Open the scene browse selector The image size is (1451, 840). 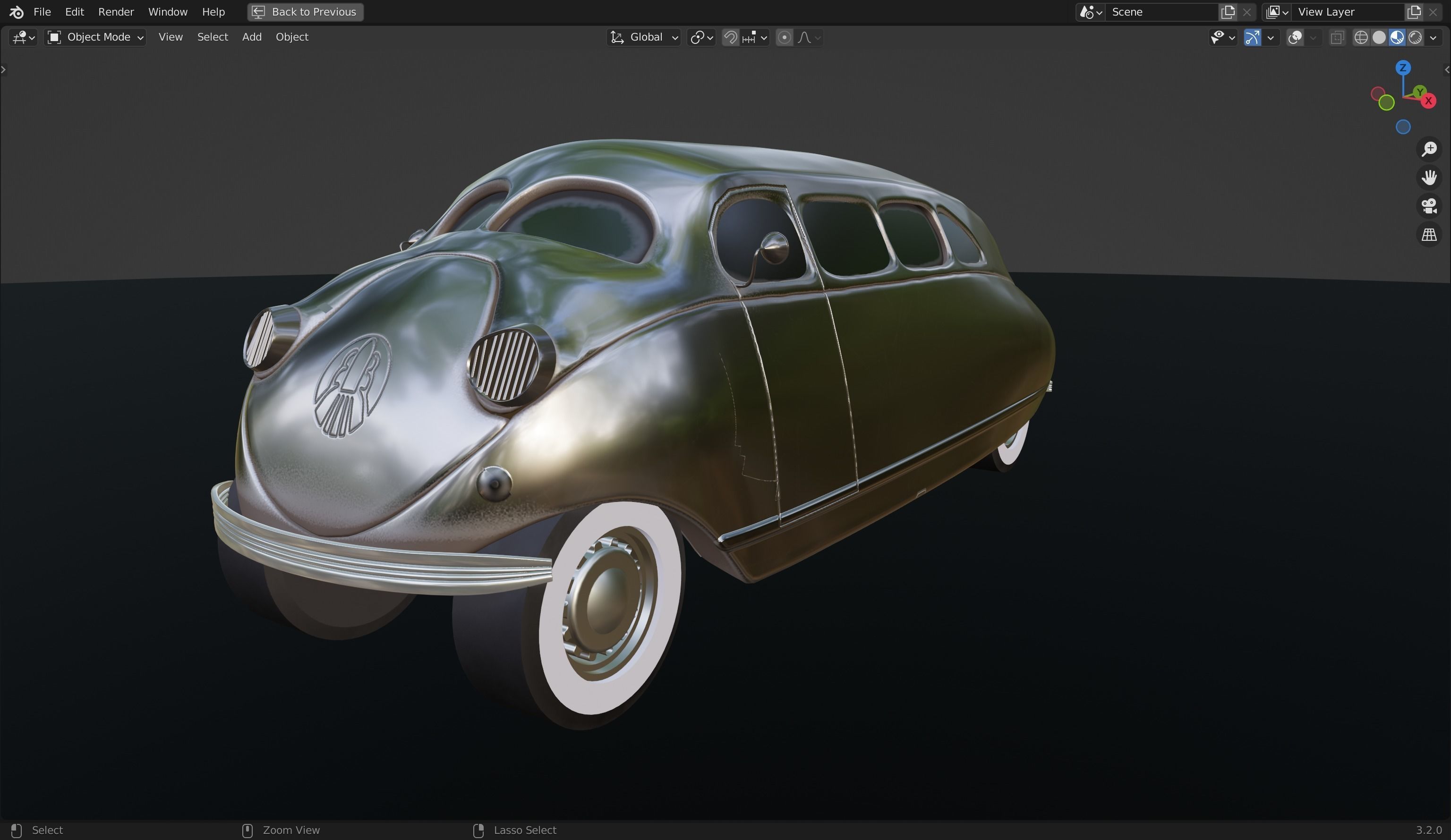tap(1091, 11)
